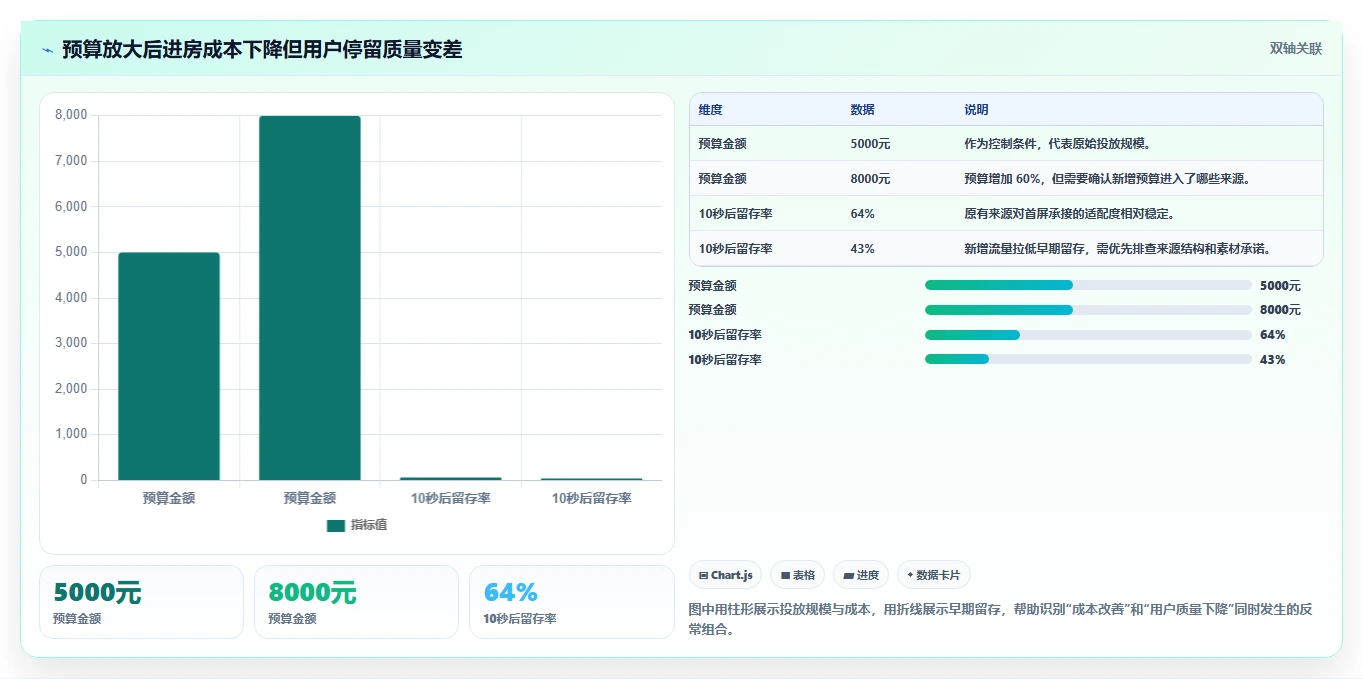
Task: Click the progress bar ending with 43%
Action: pyautogui.click(x=1088, y=359)
